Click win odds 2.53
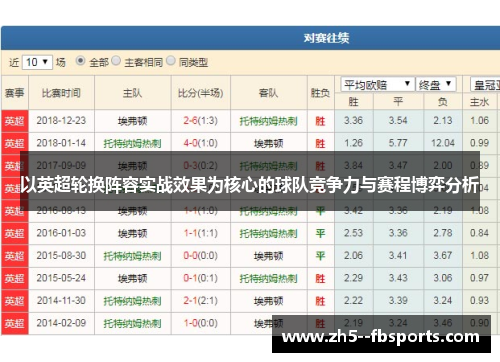The width and height of the screenshot is (500, 362). coord(353,233)
